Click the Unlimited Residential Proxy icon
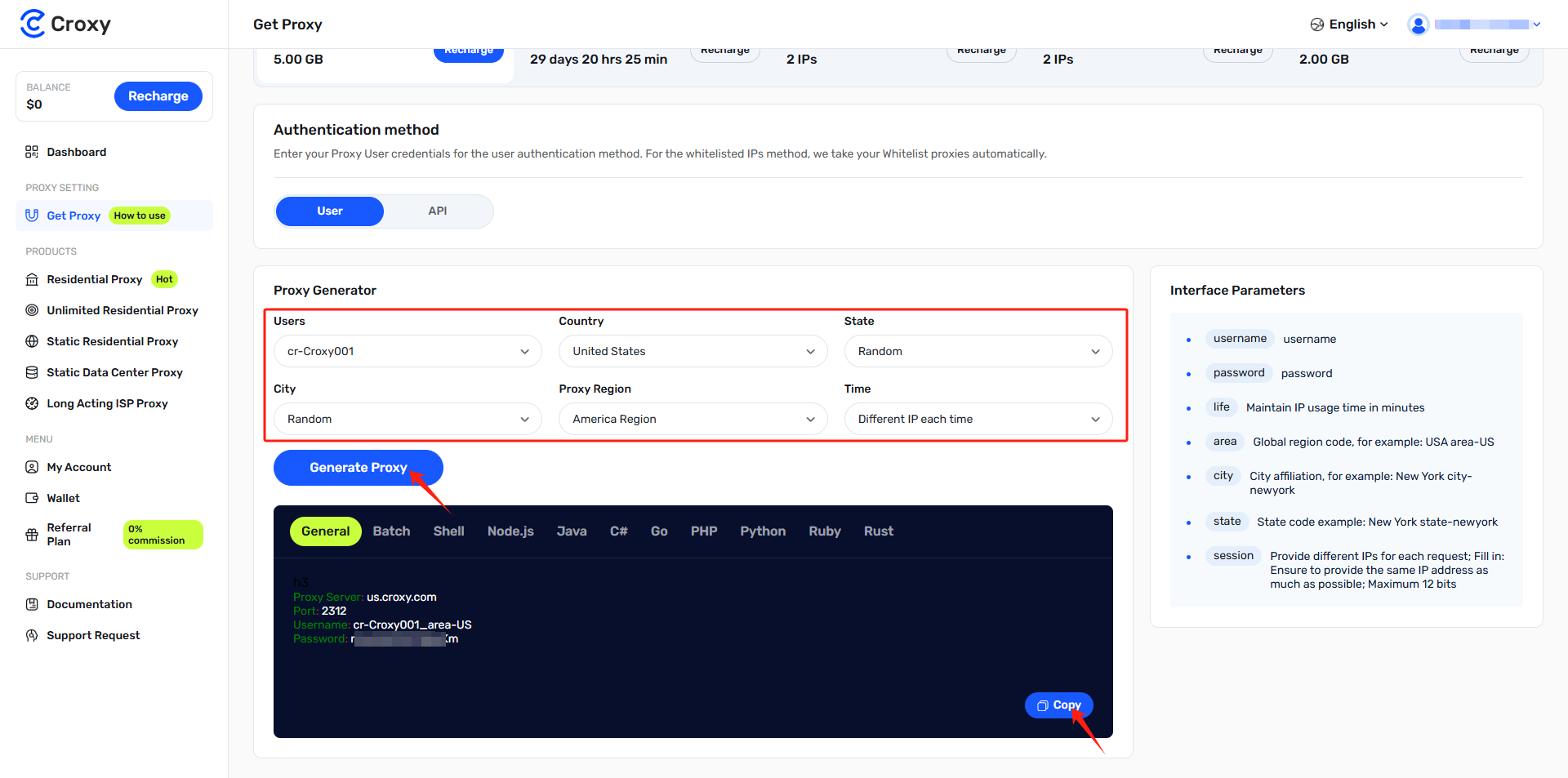1568x778 pixels. (x=32, y=310)
